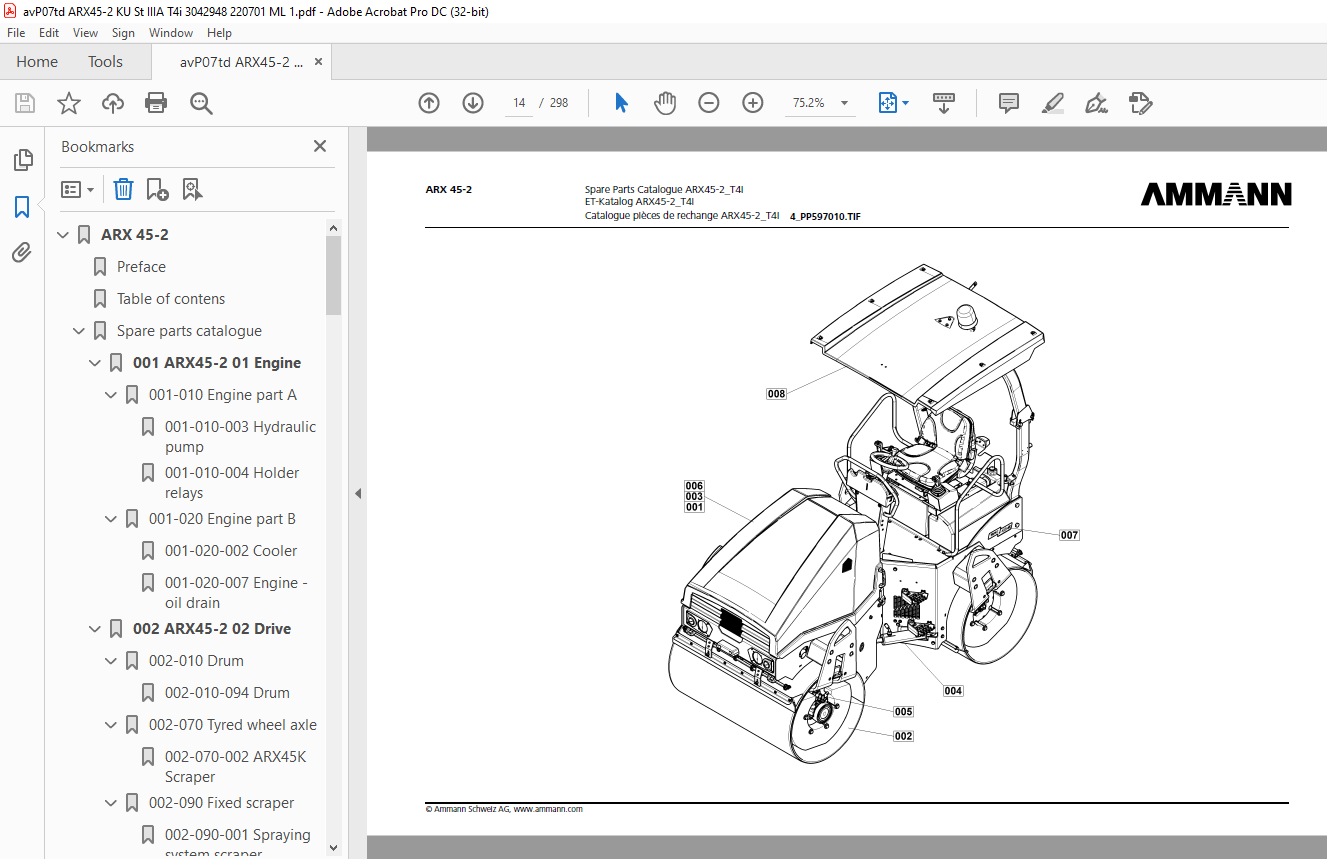Collapse the 002-010 Drum bookmark

click(111, 661)
